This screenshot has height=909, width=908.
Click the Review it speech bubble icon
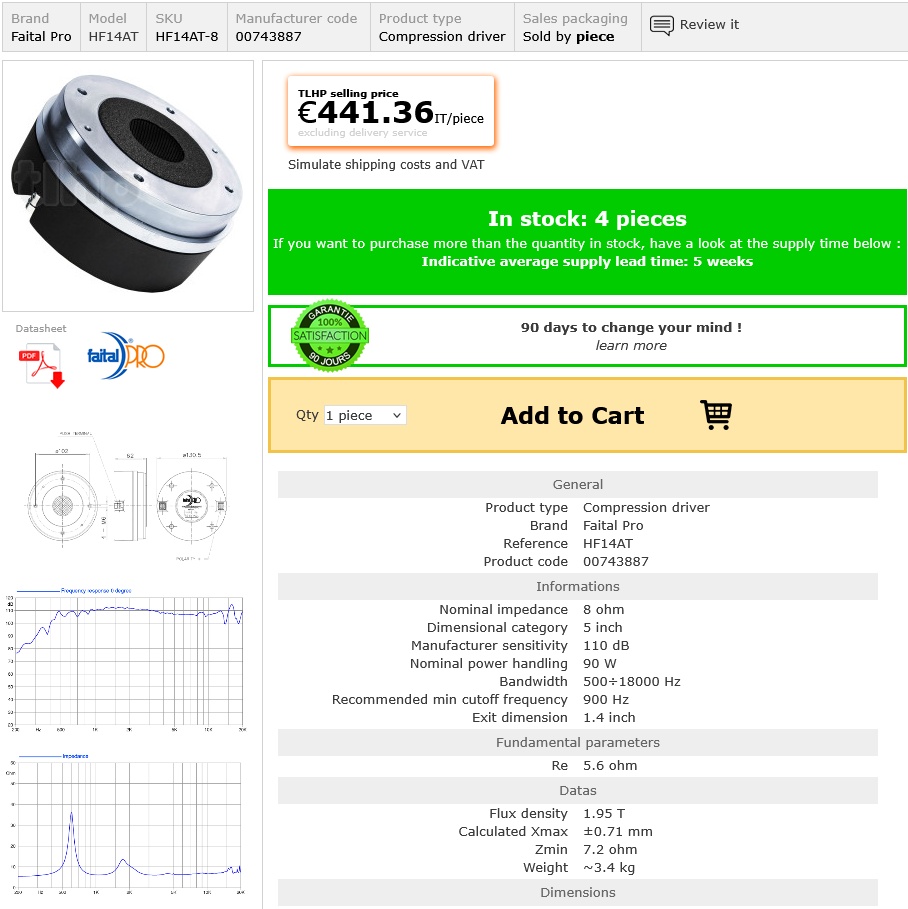coord(662,26)
